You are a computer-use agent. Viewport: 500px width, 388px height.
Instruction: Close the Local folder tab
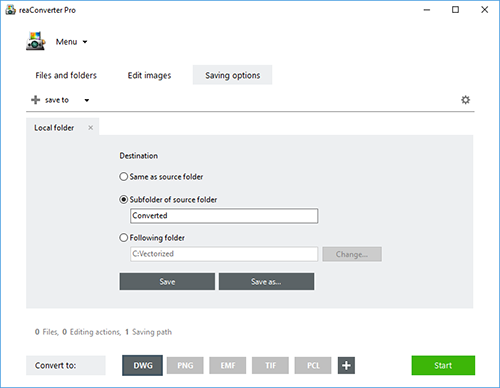pos(90,128)
